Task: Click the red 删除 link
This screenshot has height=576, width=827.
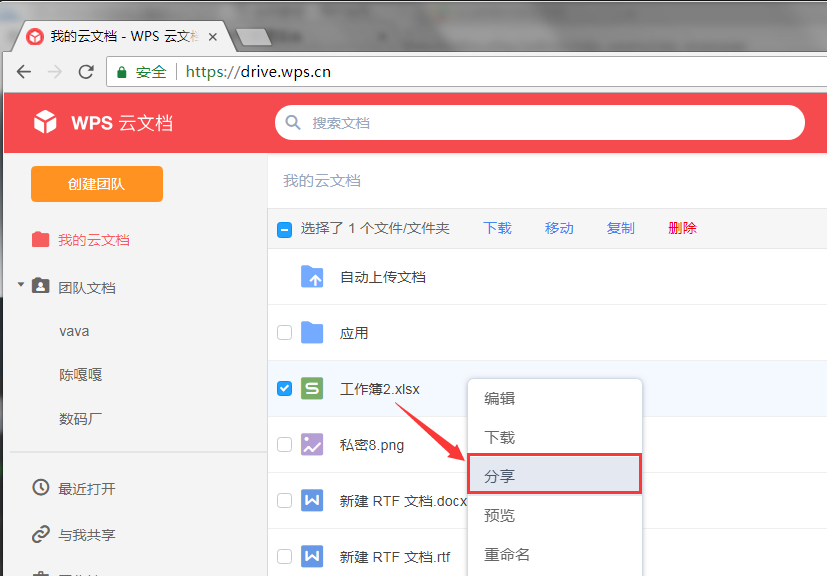Action: tap(682, 228)
